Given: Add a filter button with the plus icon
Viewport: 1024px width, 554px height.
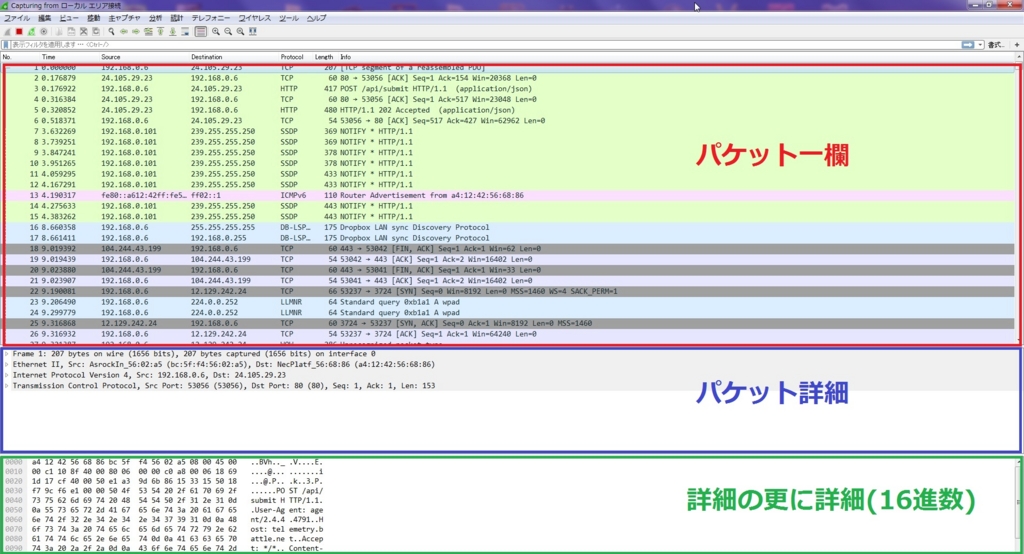Looking at the screenshot, I should (x=1017, y=44).
